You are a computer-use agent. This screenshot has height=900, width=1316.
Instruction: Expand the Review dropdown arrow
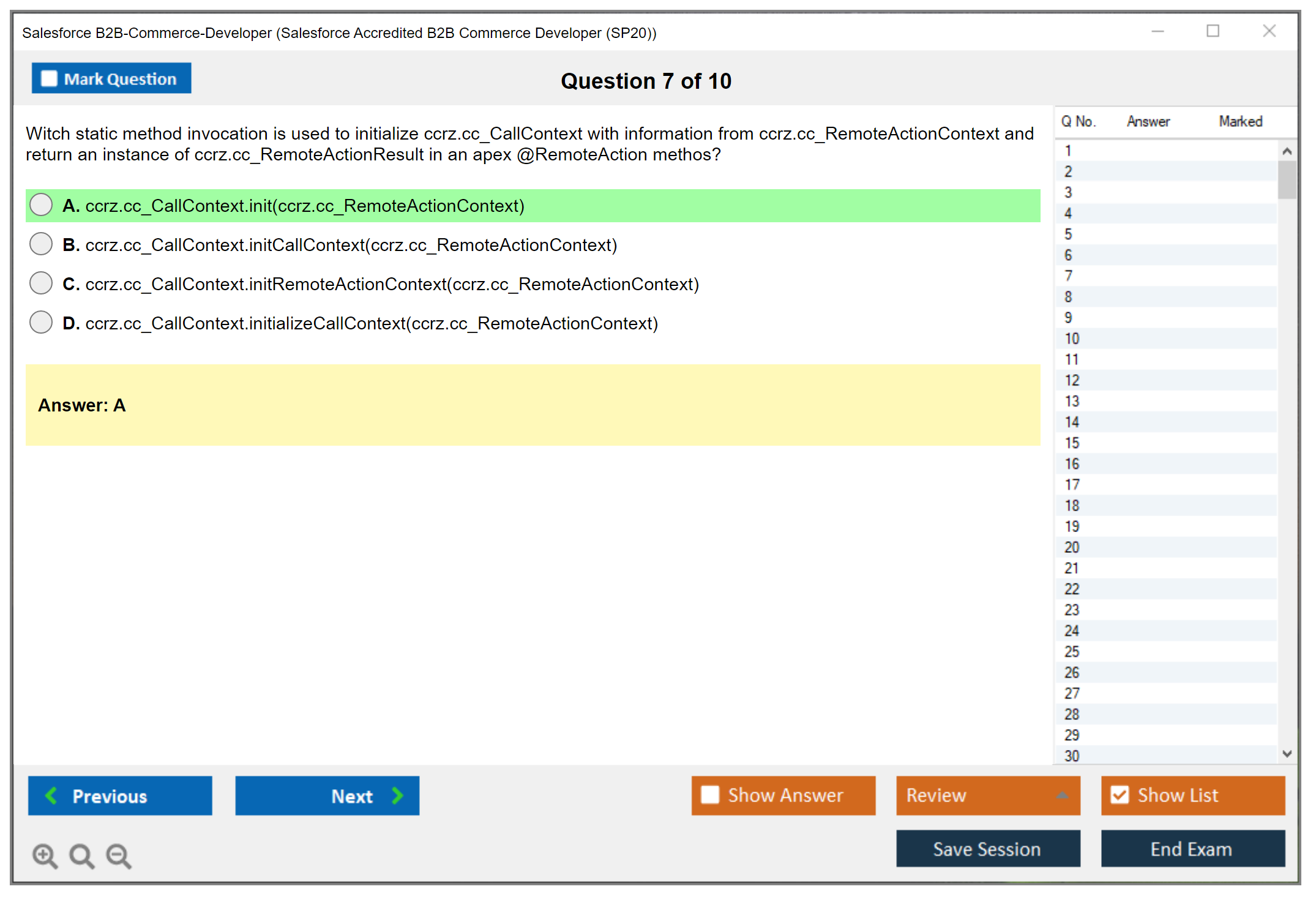pyautogui.click(x=1062, y=795)
